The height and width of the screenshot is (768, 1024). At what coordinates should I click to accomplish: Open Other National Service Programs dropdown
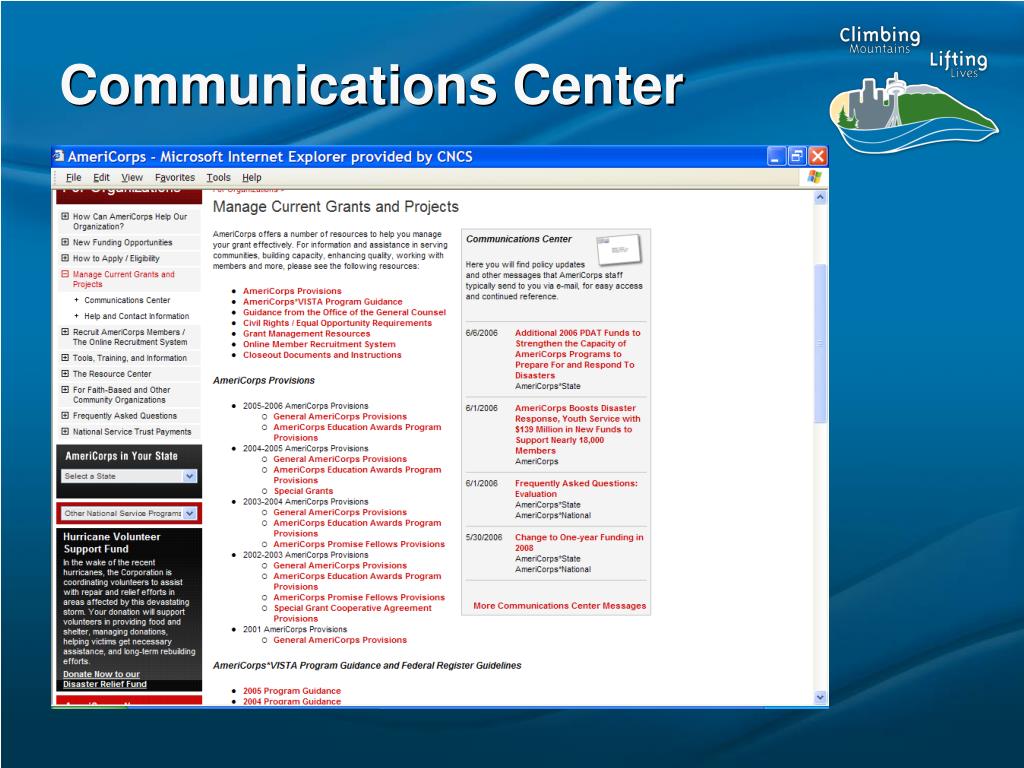129,513
